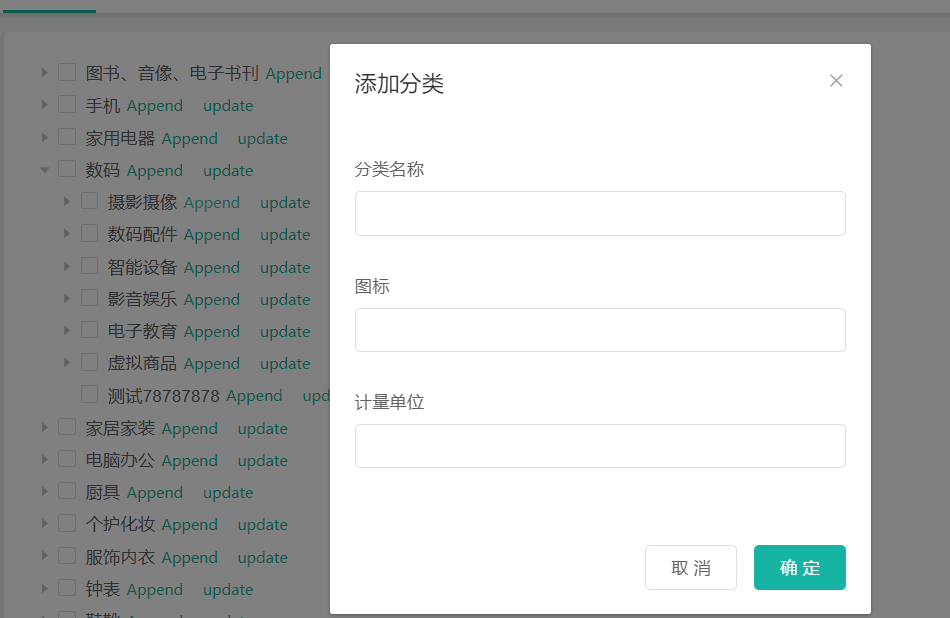Expand the 电脑办公 tree node

tap(44, 460)
